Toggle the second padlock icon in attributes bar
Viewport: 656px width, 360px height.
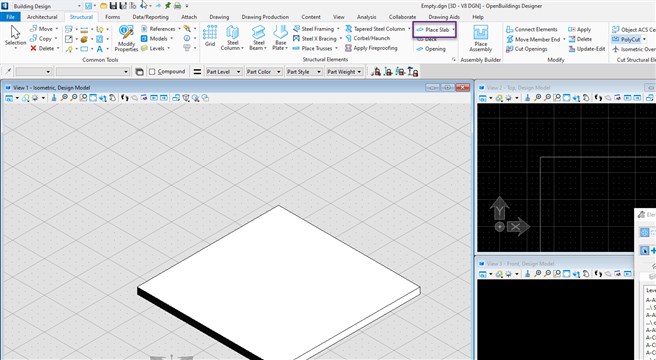(388, 72)
